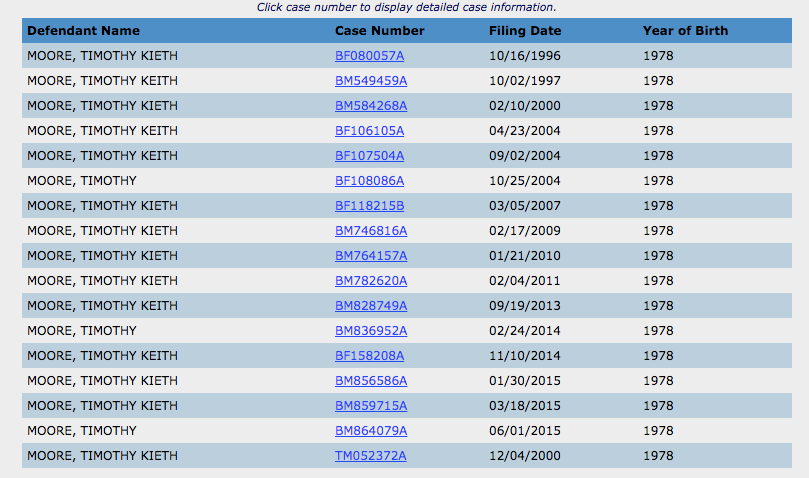Open case number BM764157A

[x=371, y=256]
